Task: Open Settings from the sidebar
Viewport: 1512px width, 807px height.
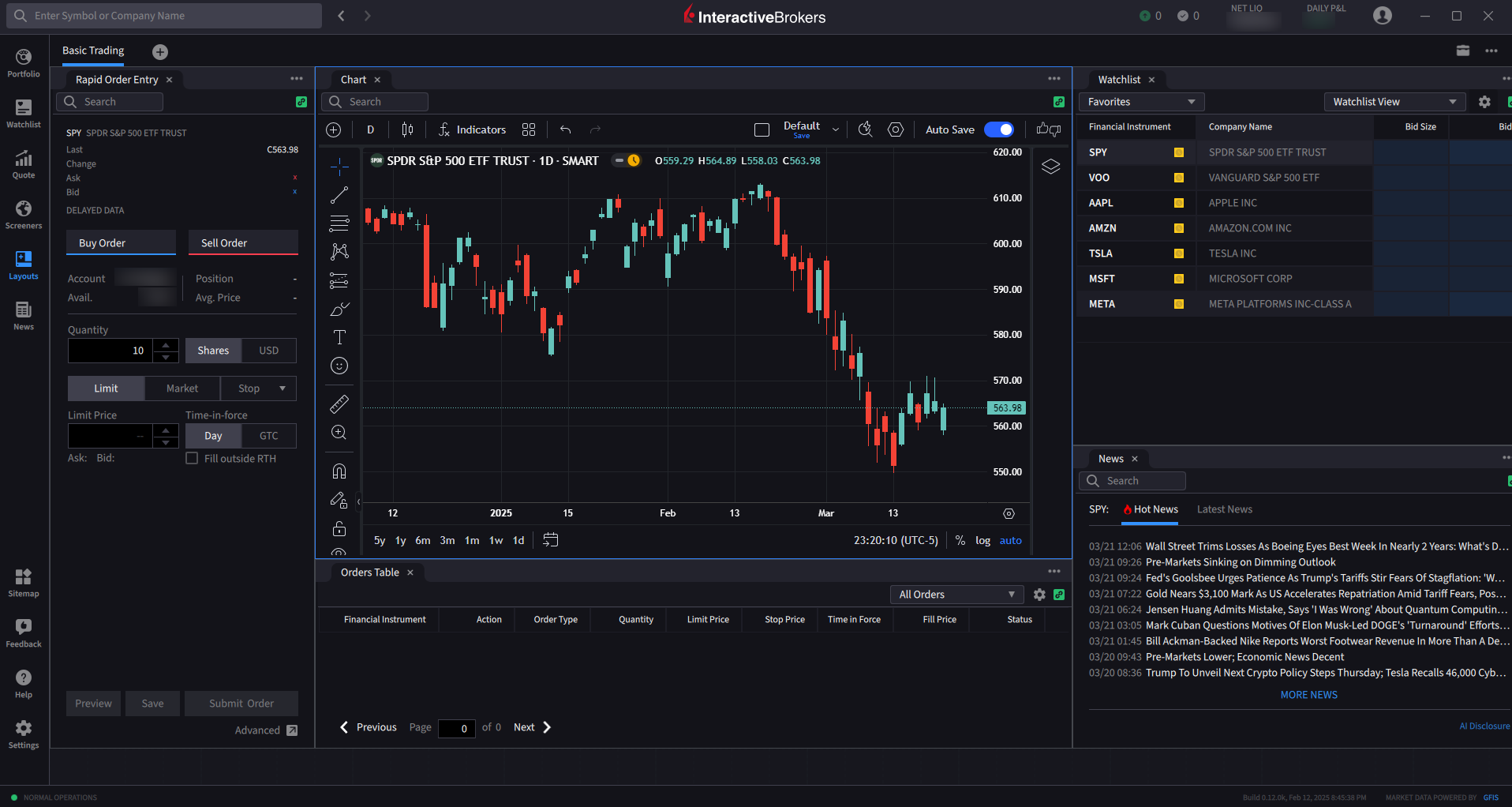Action: [x=24, y=734]
